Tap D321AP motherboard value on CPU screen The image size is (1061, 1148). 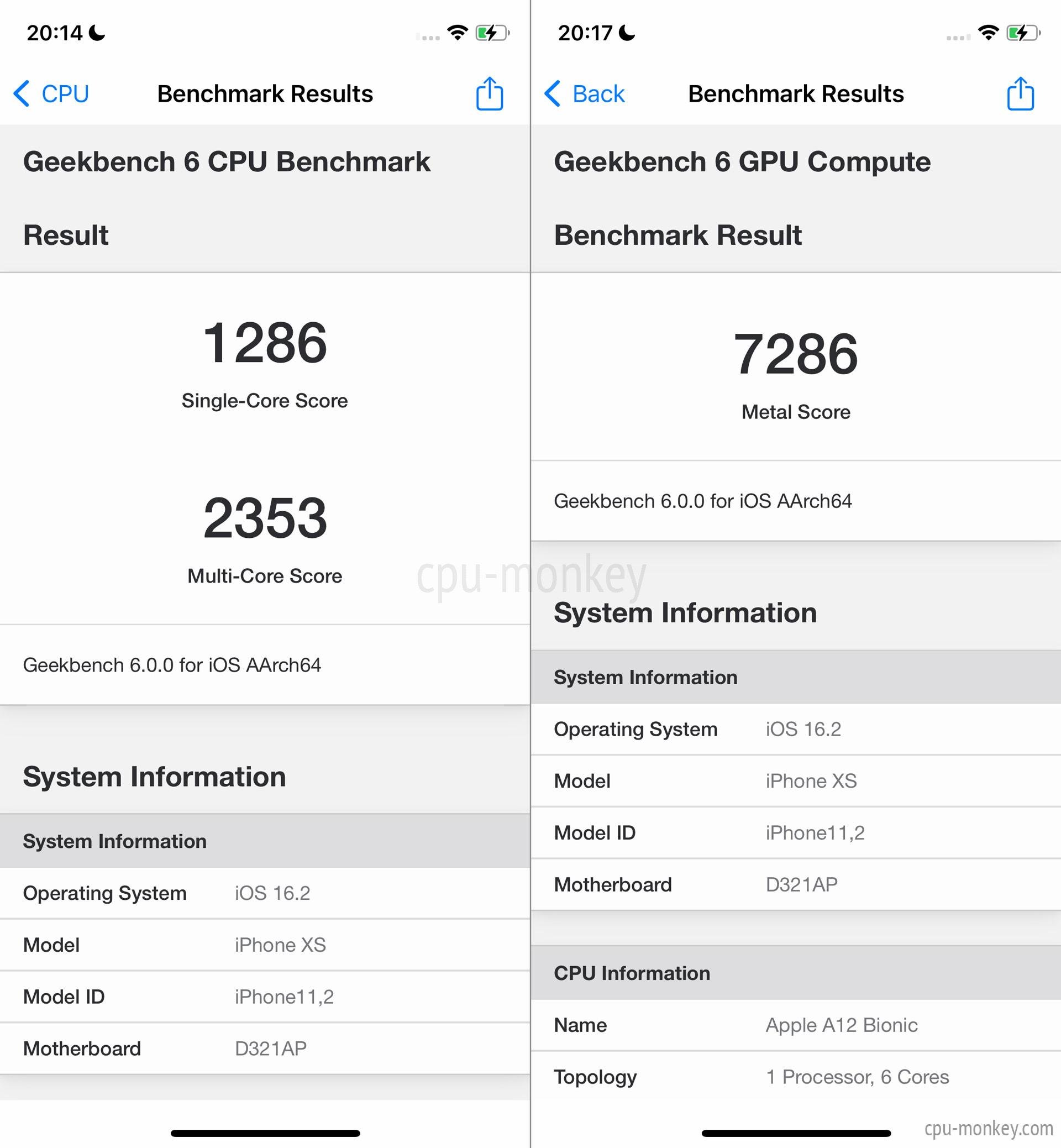tap(270, 1048)
